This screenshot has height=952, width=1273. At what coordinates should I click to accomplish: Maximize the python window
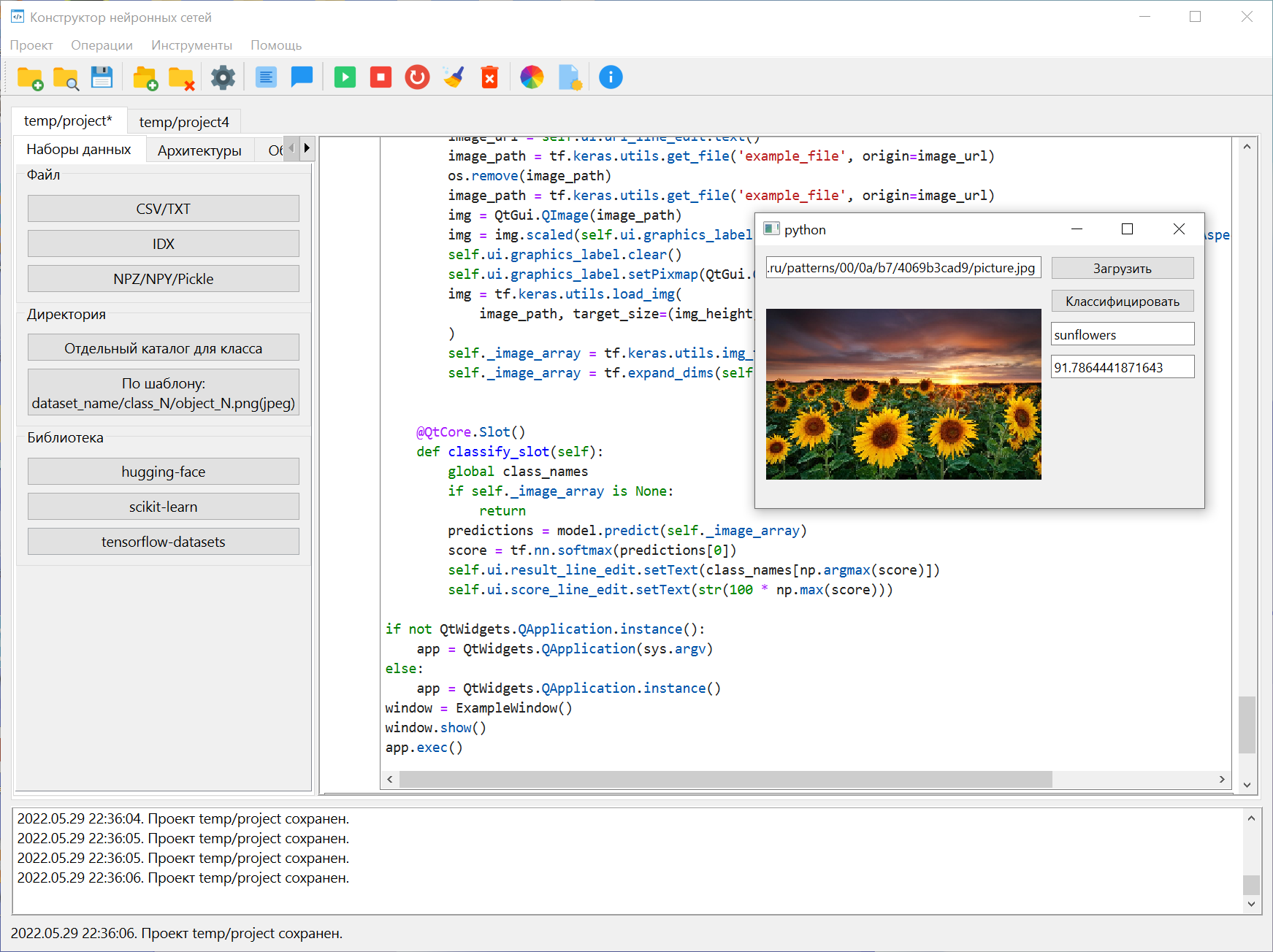tap(1127, 229)
